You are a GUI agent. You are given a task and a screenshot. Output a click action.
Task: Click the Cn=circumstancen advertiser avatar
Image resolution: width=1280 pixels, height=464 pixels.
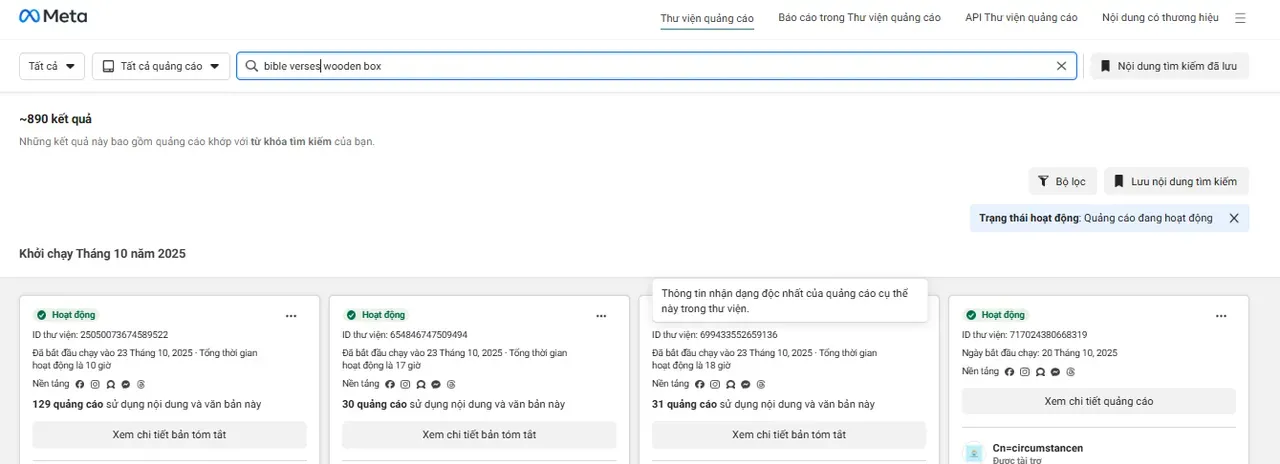point(974,453)
